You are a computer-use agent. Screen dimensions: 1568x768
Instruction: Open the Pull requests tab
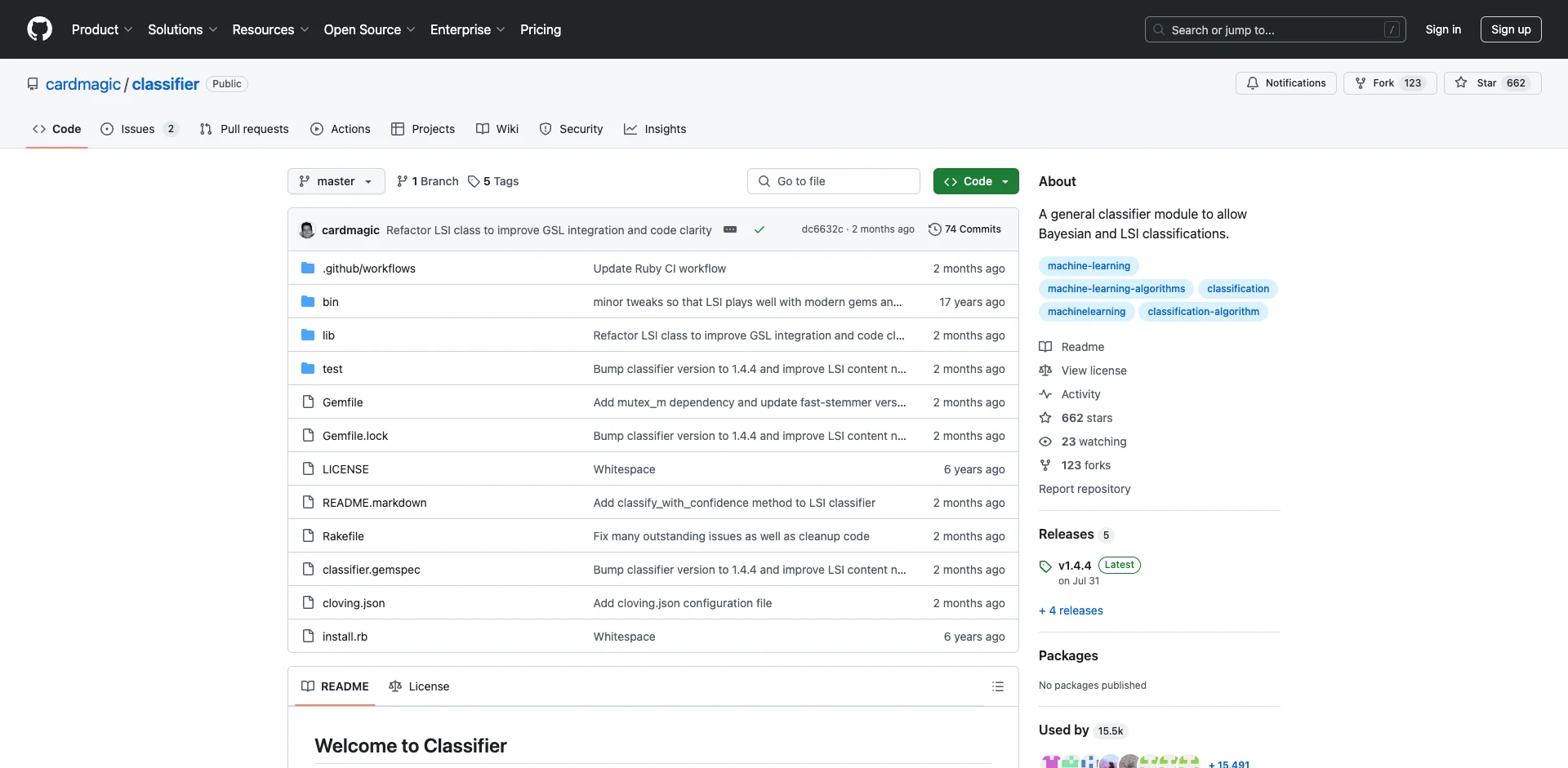click(244, 129)
